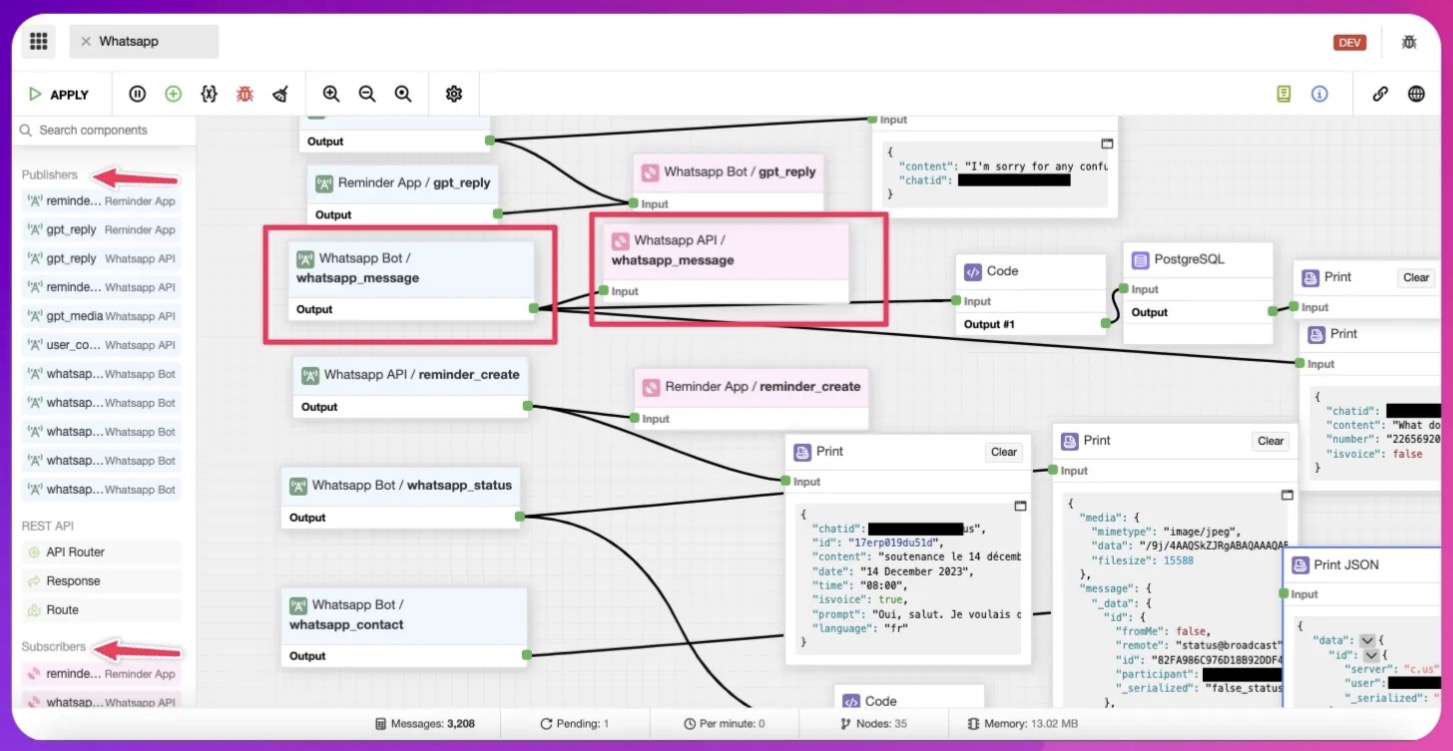
Task: Click the red bug debug icon in toolbar
Action: [x=245, y=94]
